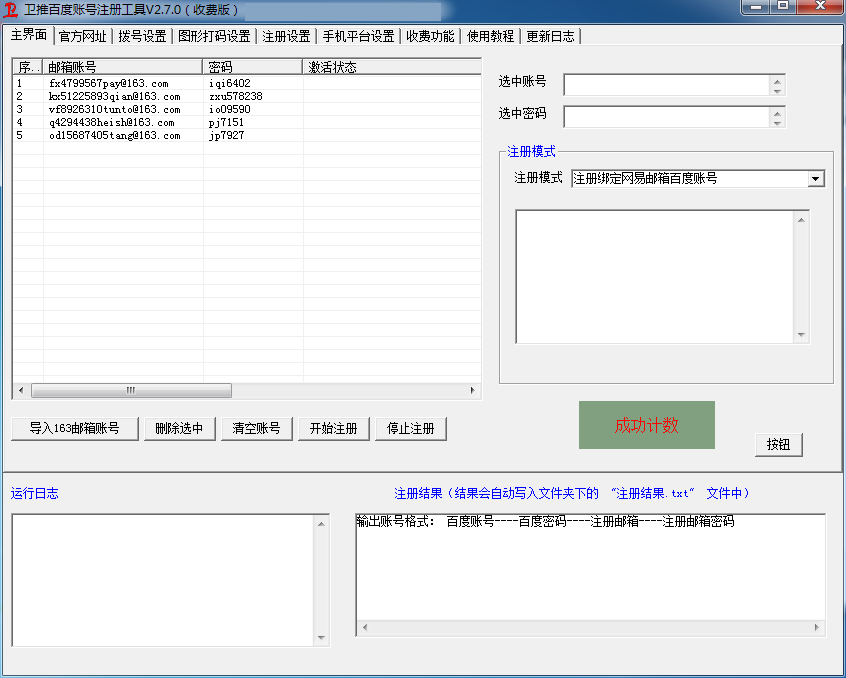Open the 拨号设置 tab

142,36
